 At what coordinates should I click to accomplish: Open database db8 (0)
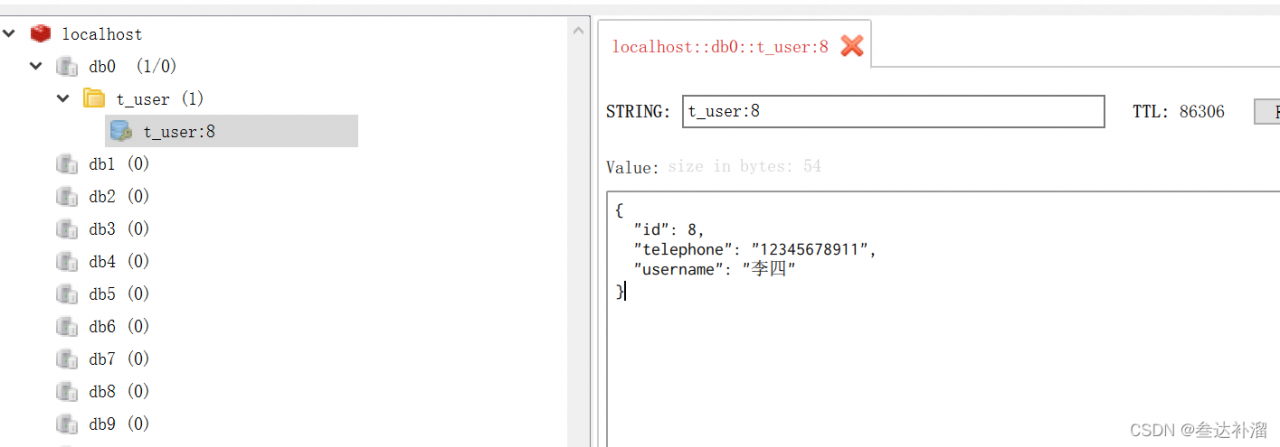pos(119,391)
